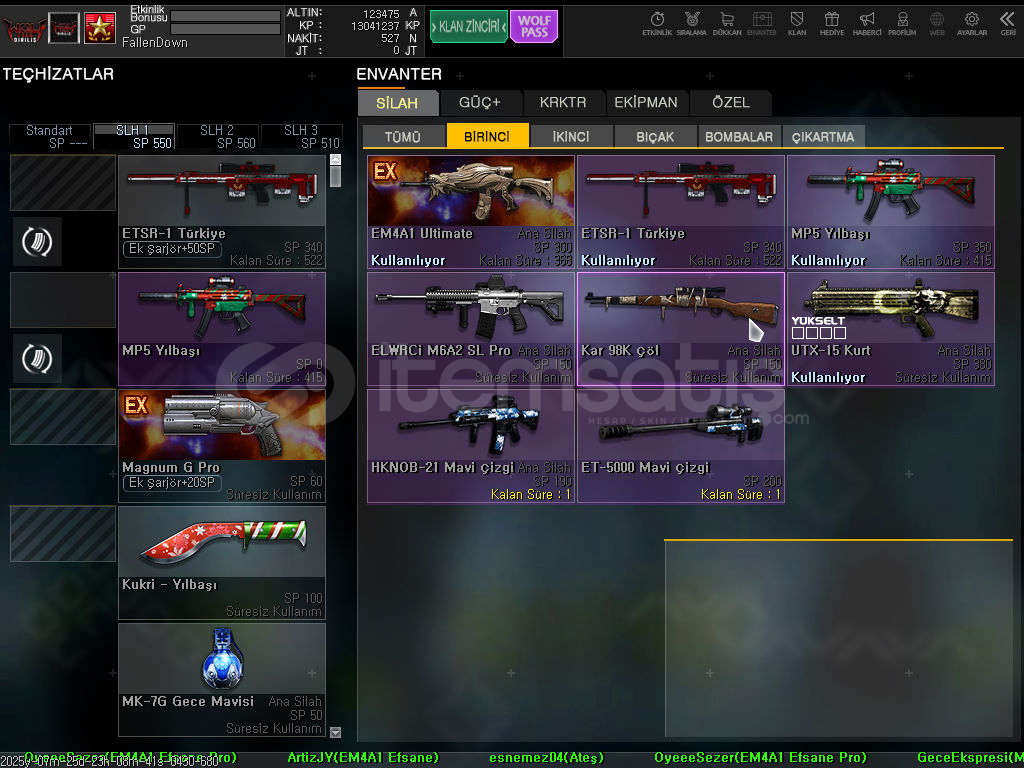Viewport: 1024px width, 768px height.
Task: Select the BIÇAK weapon filter
Action: pyautogui.click(x=655, y=136)
